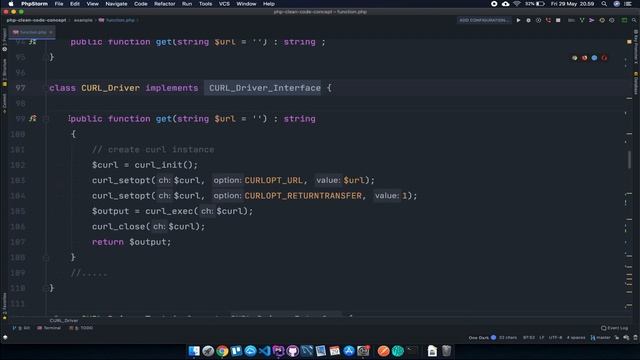Open Git branch master widget
Screen dimensions: 640x360
601,338
